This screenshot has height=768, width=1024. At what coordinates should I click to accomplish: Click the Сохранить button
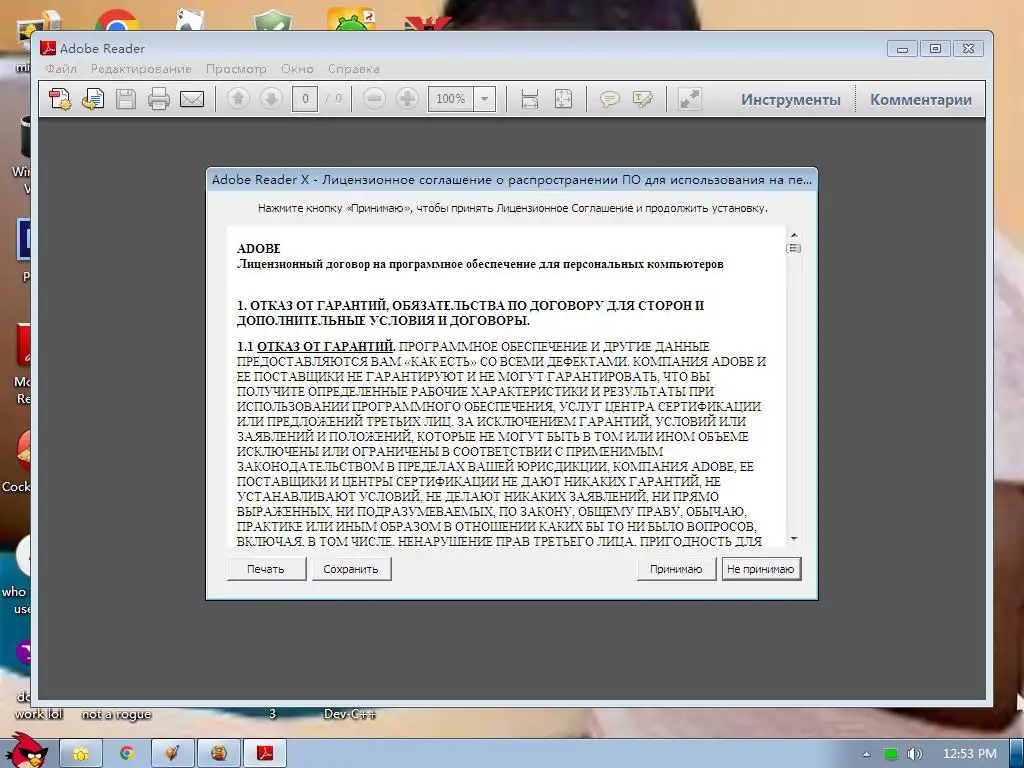click(x=351, y=569)
